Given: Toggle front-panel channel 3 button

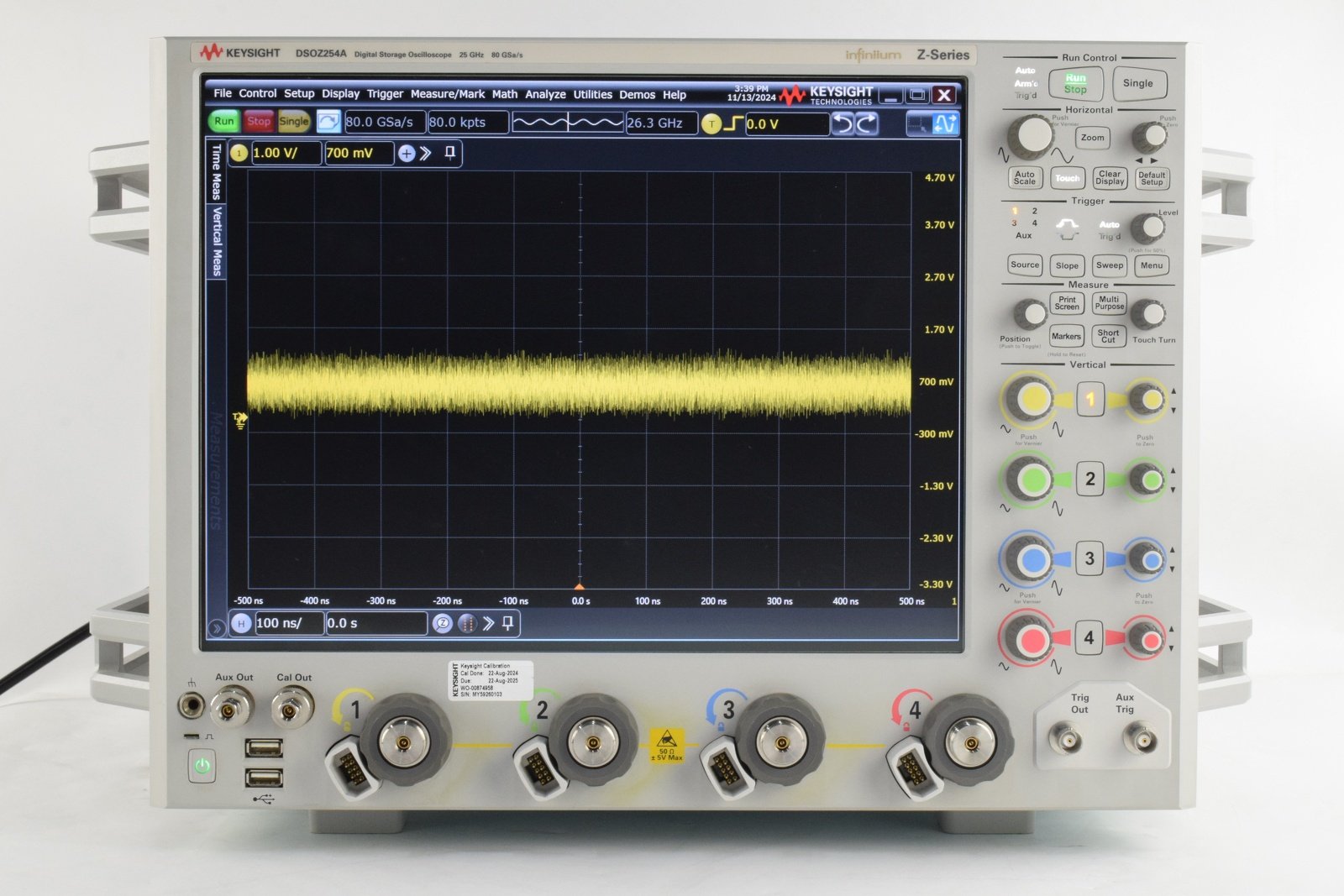Looking at the screenshot, I should [x=1090, y=558].
